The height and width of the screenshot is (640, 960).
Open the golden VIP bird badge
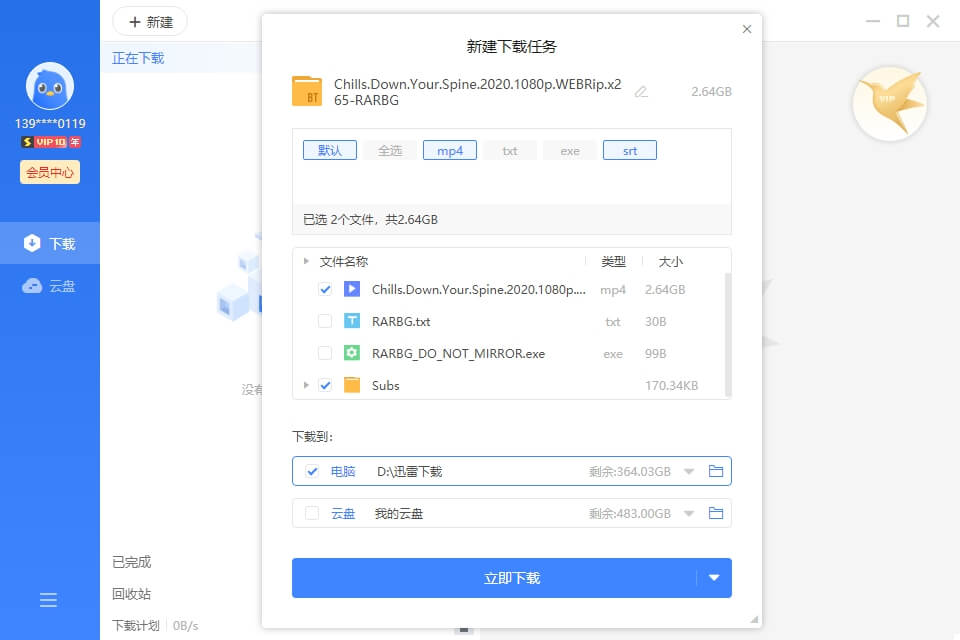[x=890, y=103]
